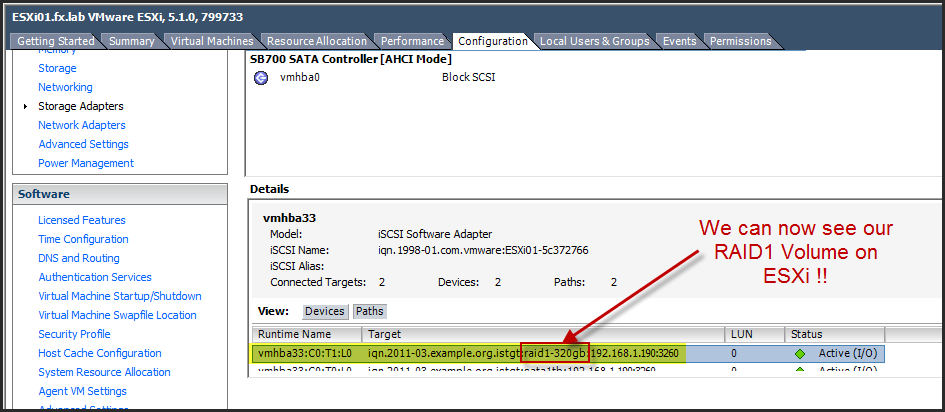
Task: Open Licensed Features link
Action: coord(82,220)
